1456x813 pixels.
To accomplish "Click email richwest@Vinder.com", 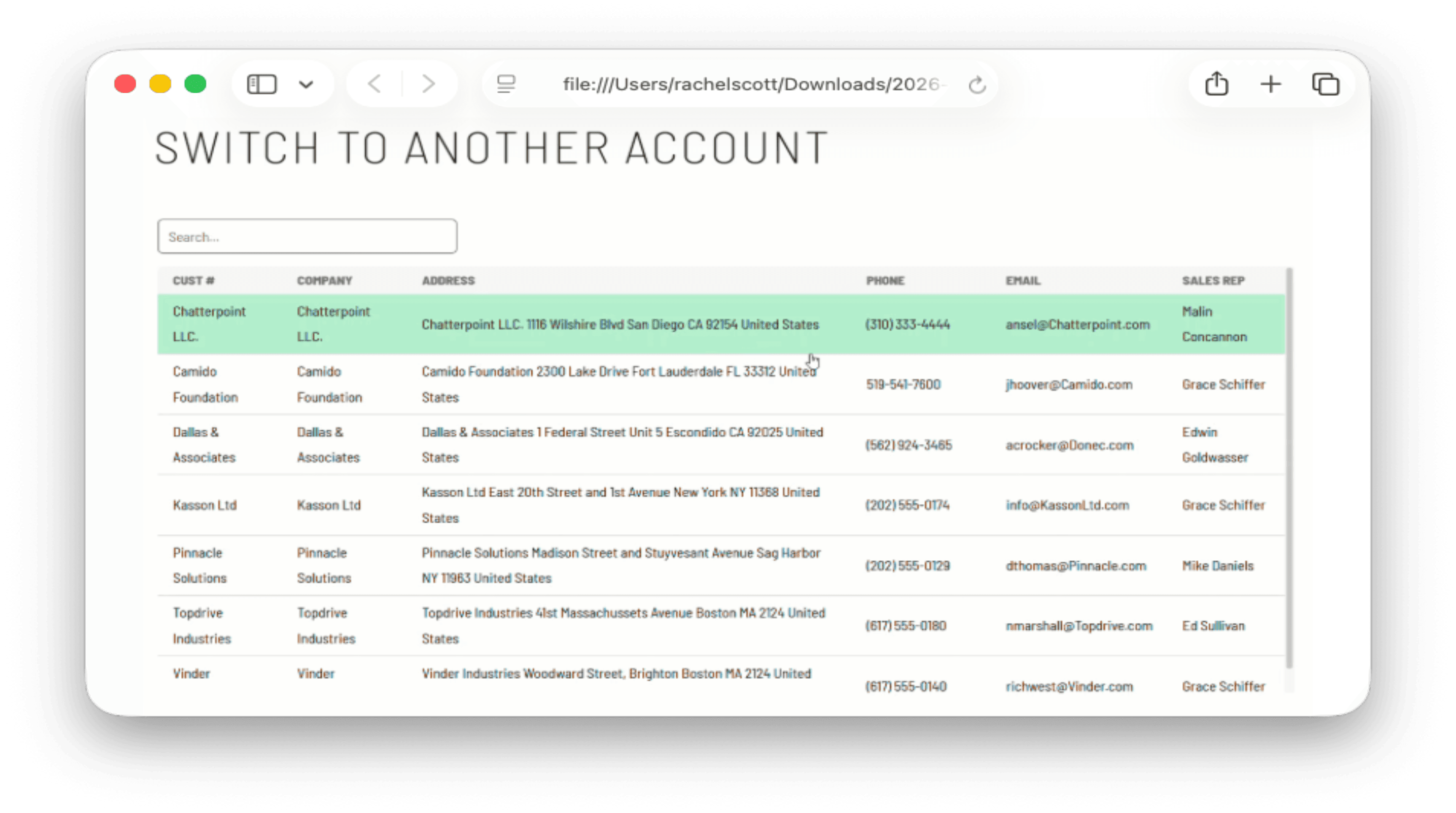I will [x=1069, y=686].
